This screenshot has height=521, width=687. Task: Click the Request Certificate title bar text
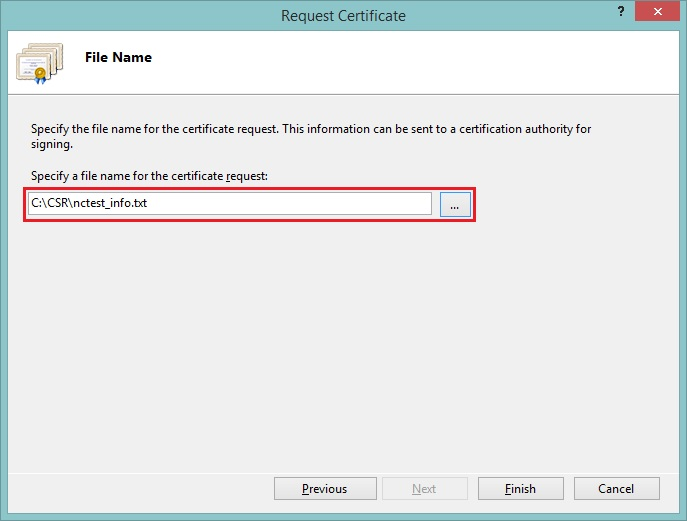pos(343,15)
